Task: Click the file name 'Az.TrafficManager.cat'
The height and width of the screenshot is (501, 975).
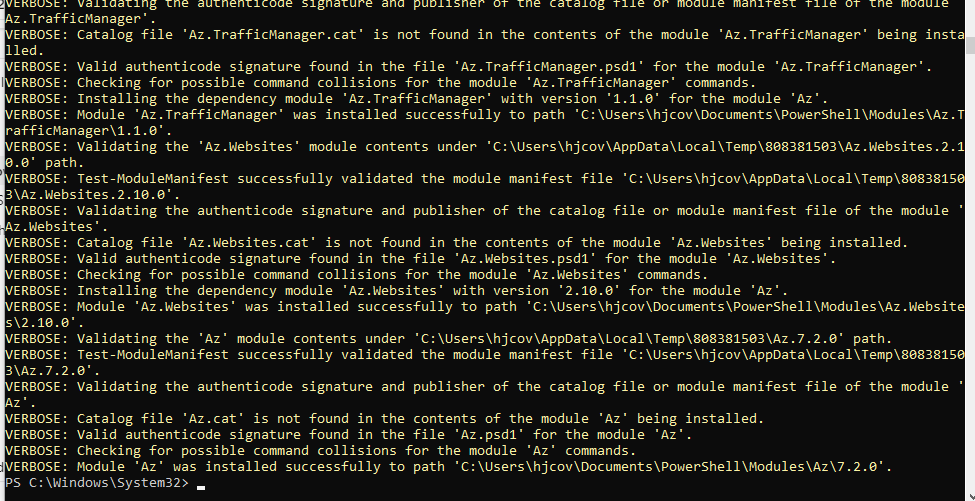Action: pos(271,35)
